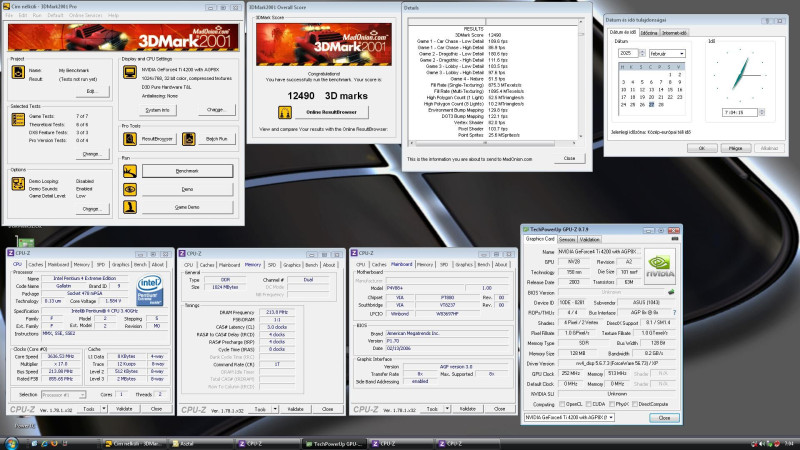Select day 14 in the calendar

(661, 90)
